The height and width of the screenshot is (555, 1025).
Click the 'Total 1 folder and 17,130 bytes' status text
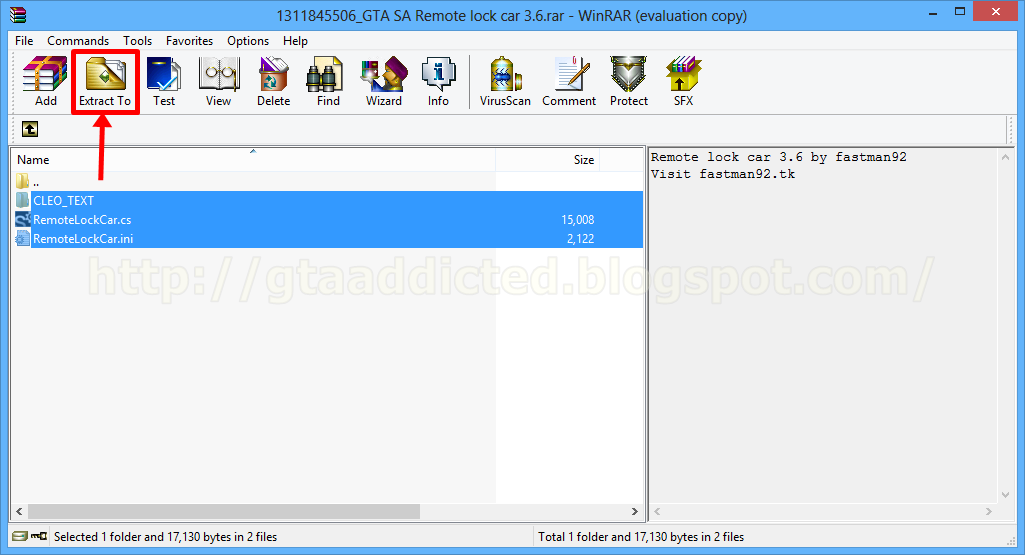(x=641, y=537)
